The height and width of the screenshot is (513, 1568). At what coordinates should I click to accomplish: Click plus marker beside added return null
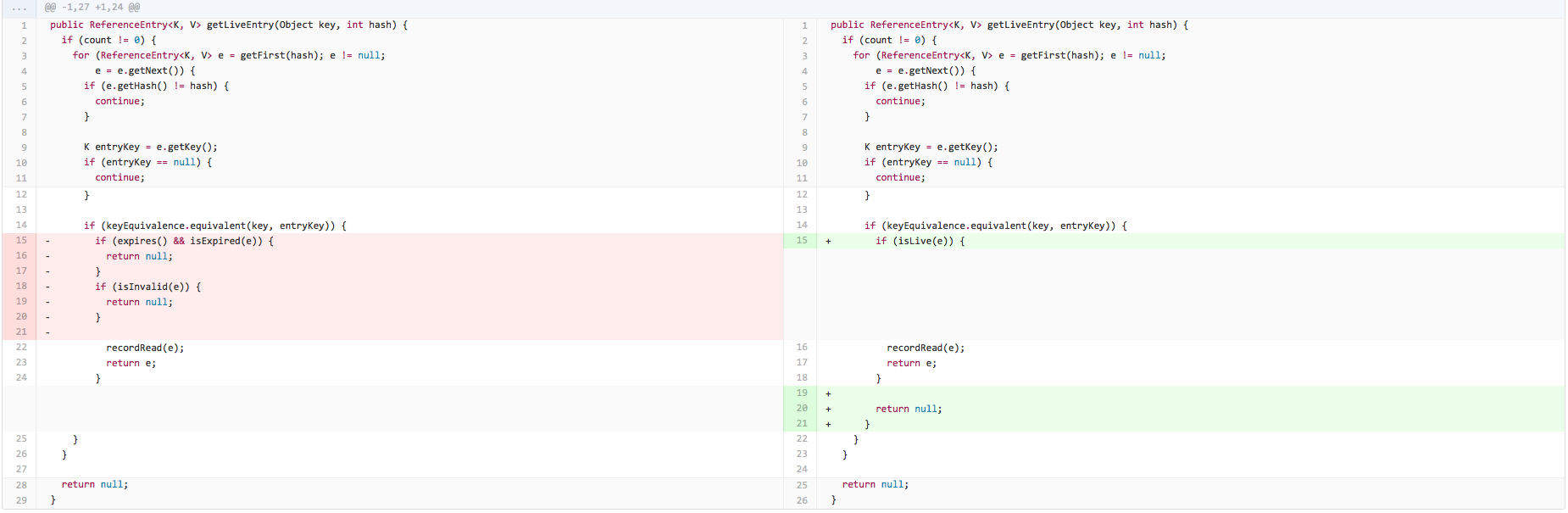pyautogui.click(x=828, y=410)
